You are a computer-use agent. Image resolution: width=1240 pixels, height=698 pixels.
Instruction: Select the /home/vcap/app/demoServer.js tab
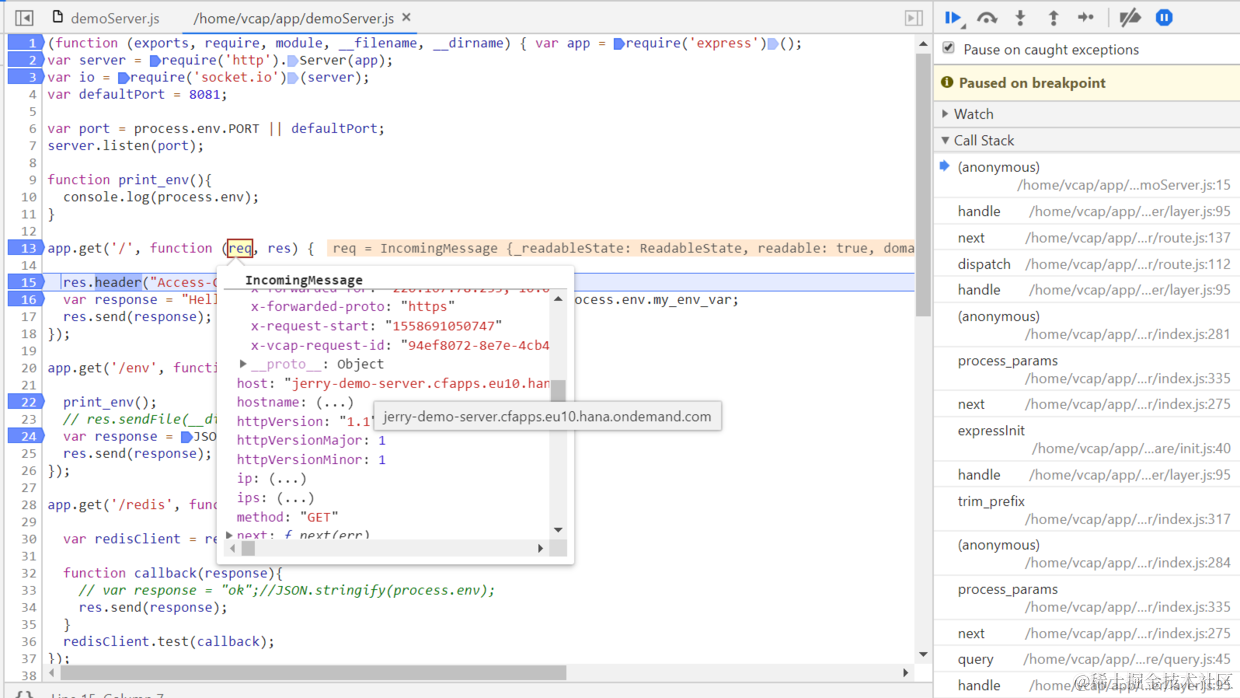tap(292, 18)
